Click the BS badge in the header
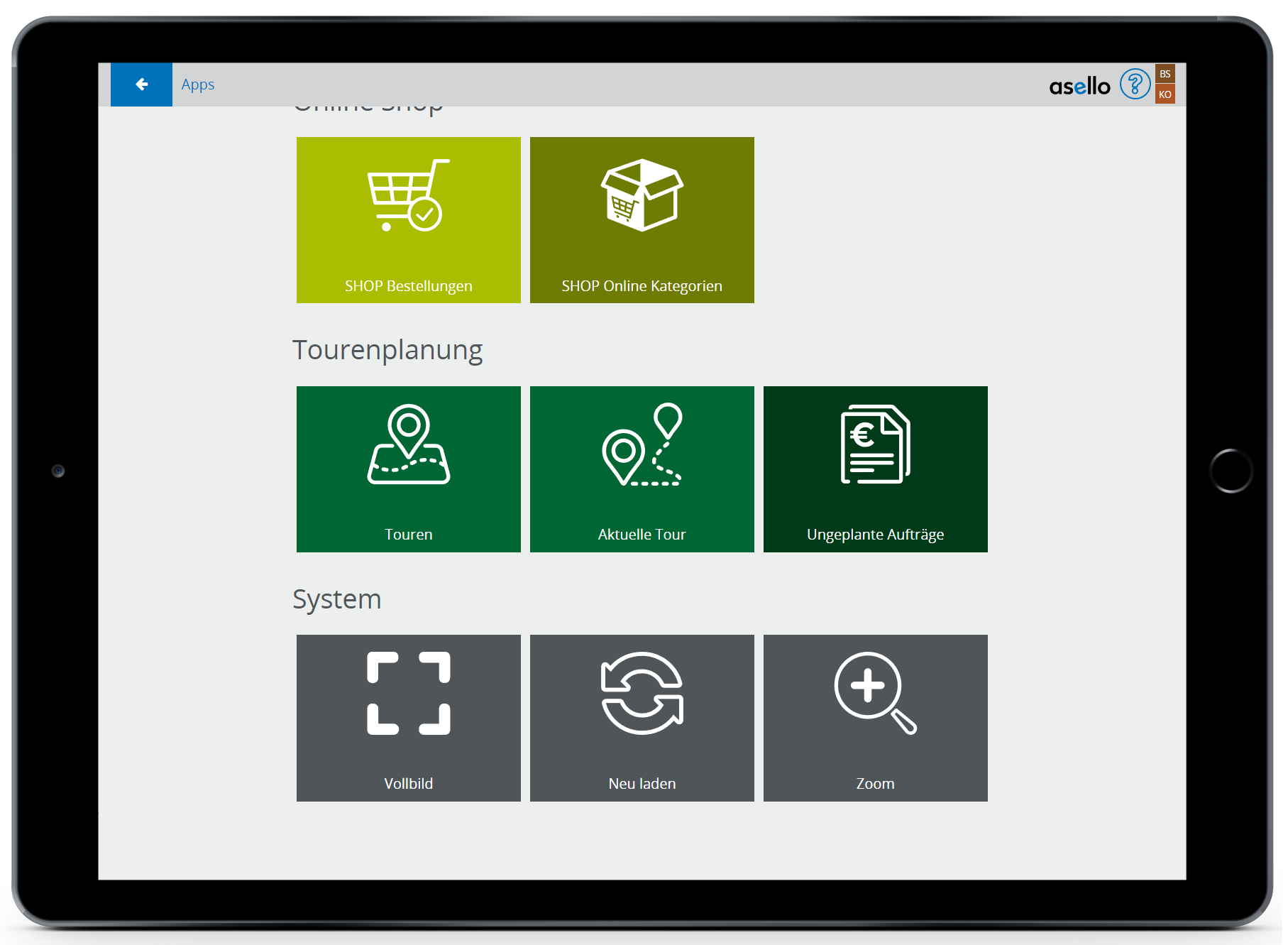Viewport: 1288px width, 945px height. coord(1165,74)
